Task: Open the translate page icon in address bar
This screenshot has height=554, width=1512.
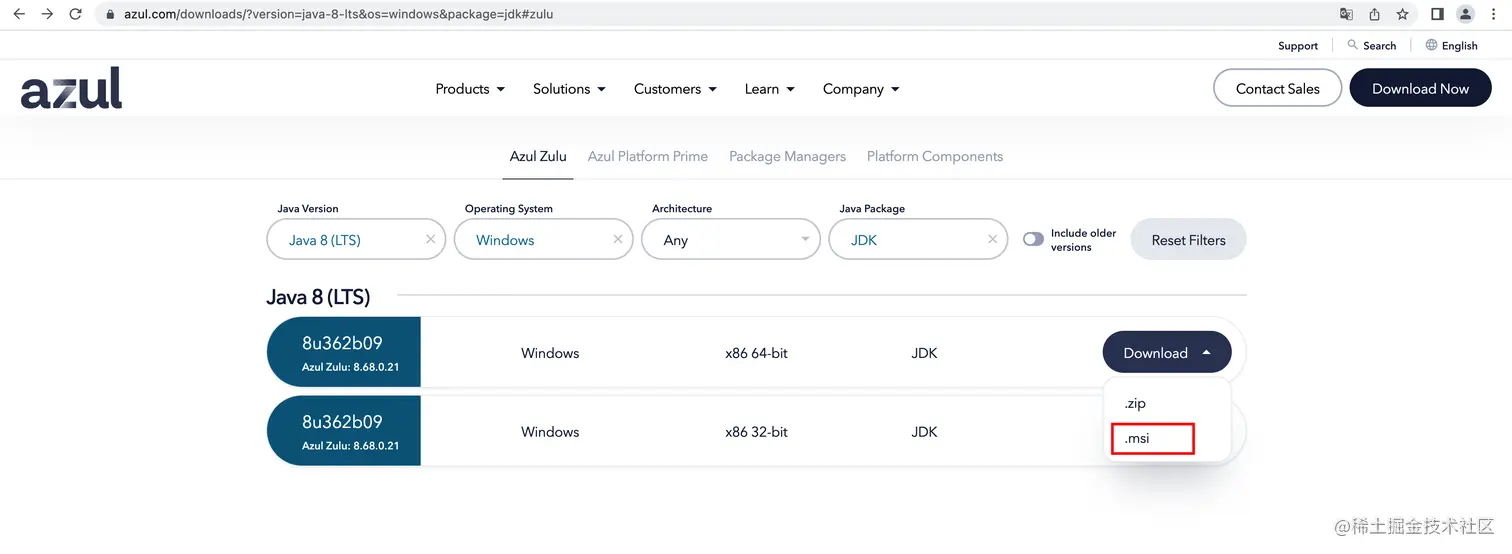Action: [1346, 14]
